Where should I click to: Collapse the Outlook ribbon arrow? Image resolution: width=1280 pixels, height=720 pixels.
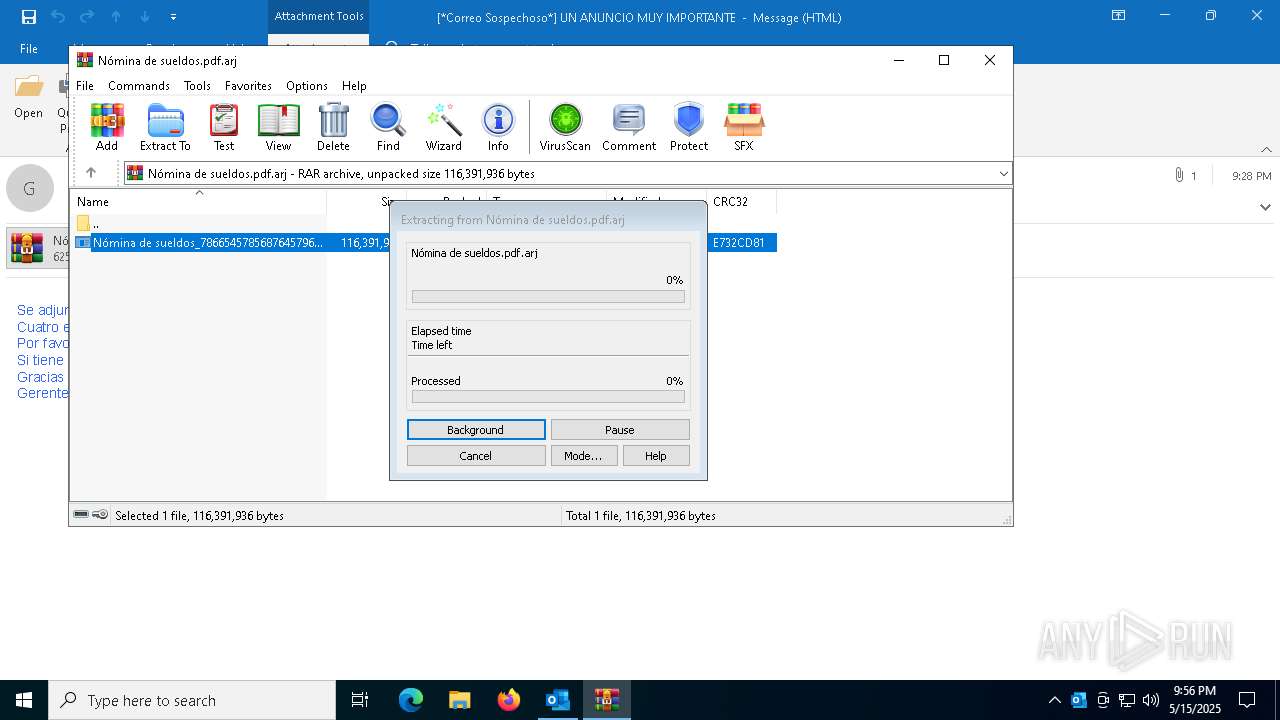click(1267, 150)
